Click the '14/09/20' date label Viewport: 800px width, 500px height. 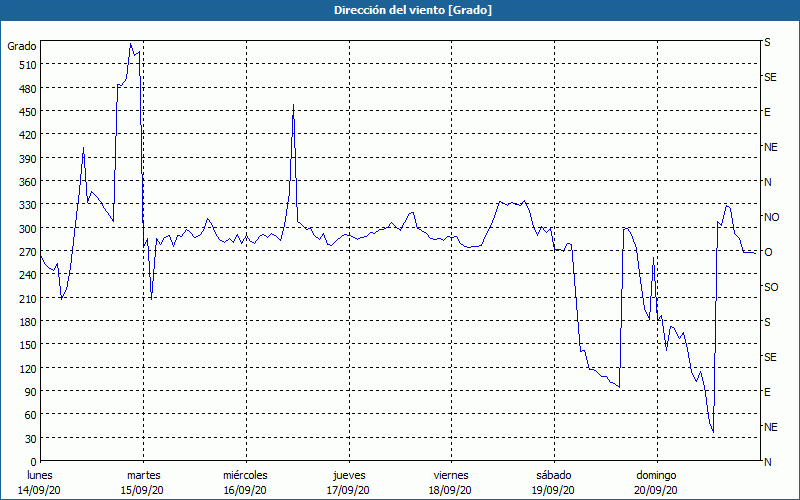coord(40,490)
